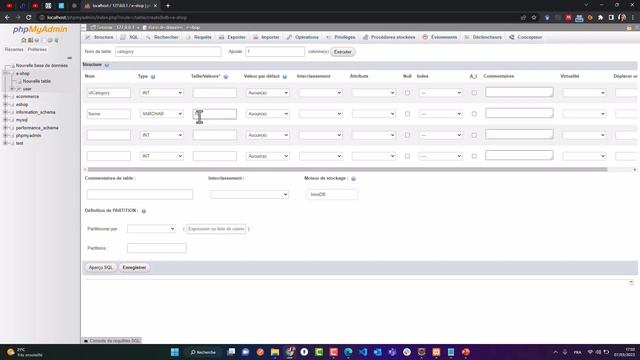Expand the mysql database tree node
Screen dimensions: 640x360
[x=6, y=120]
